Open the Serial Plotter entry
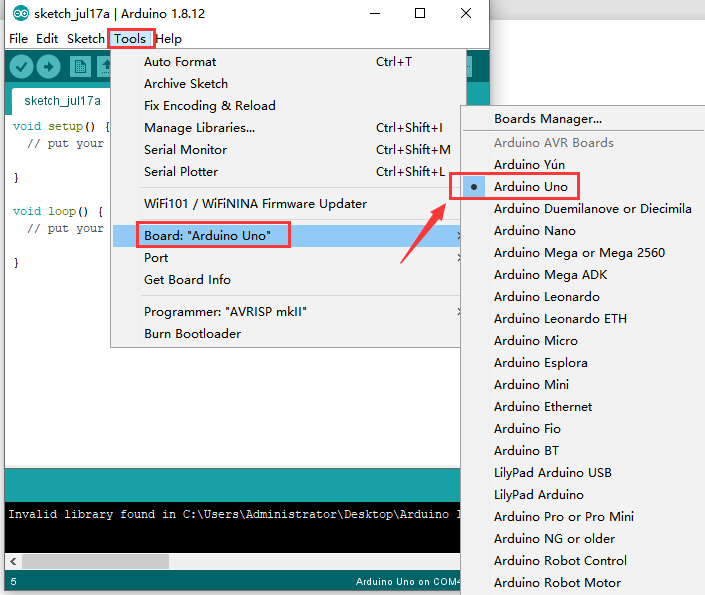The height and width of the screenshot is (595, 705). (x=286, y=172)
